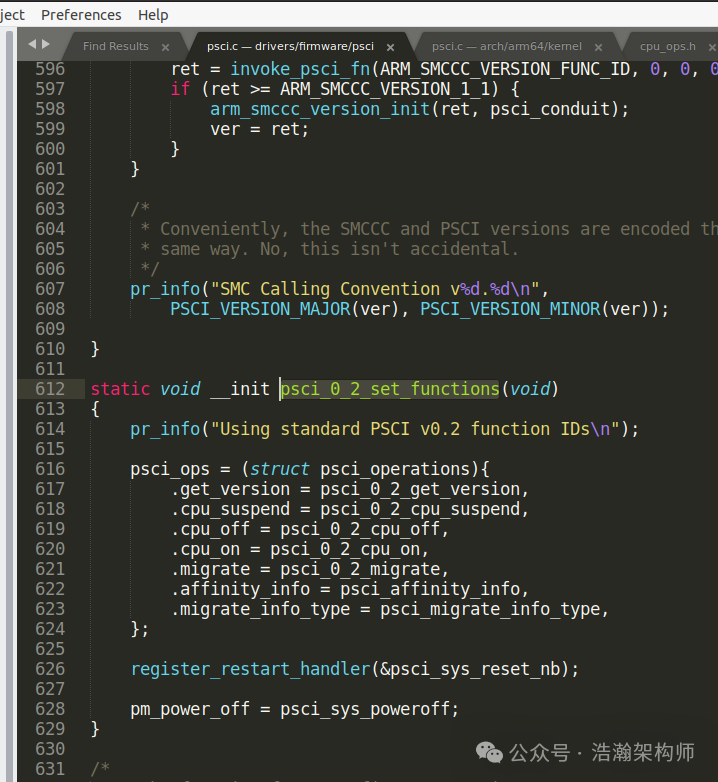Click on ARM_SMCCC_VERSION_FUNC_ID constant
This screenshot has width=718, height=782.
click(505, 69)
